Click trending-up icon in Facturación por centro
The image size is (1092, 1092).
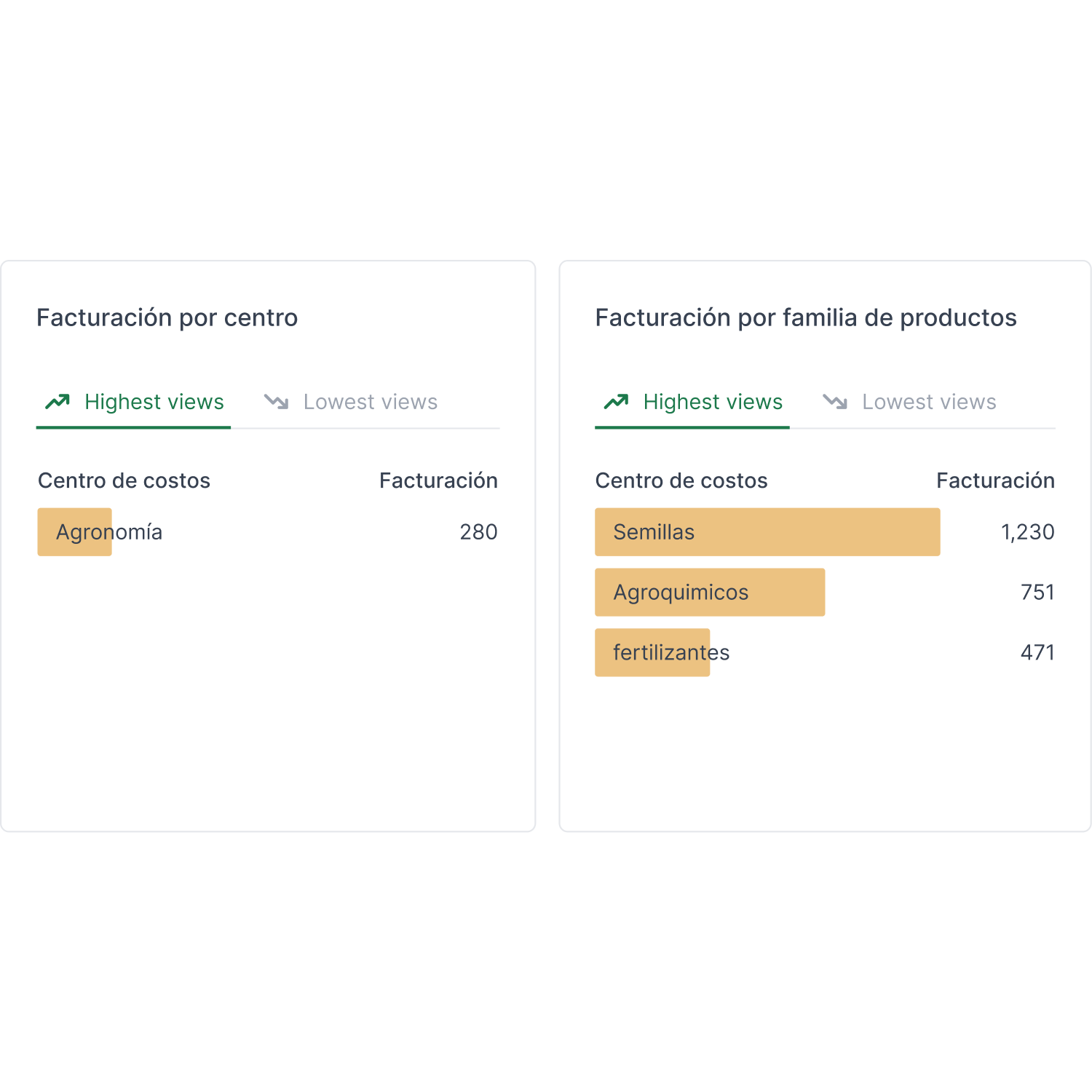click(58, 402)
